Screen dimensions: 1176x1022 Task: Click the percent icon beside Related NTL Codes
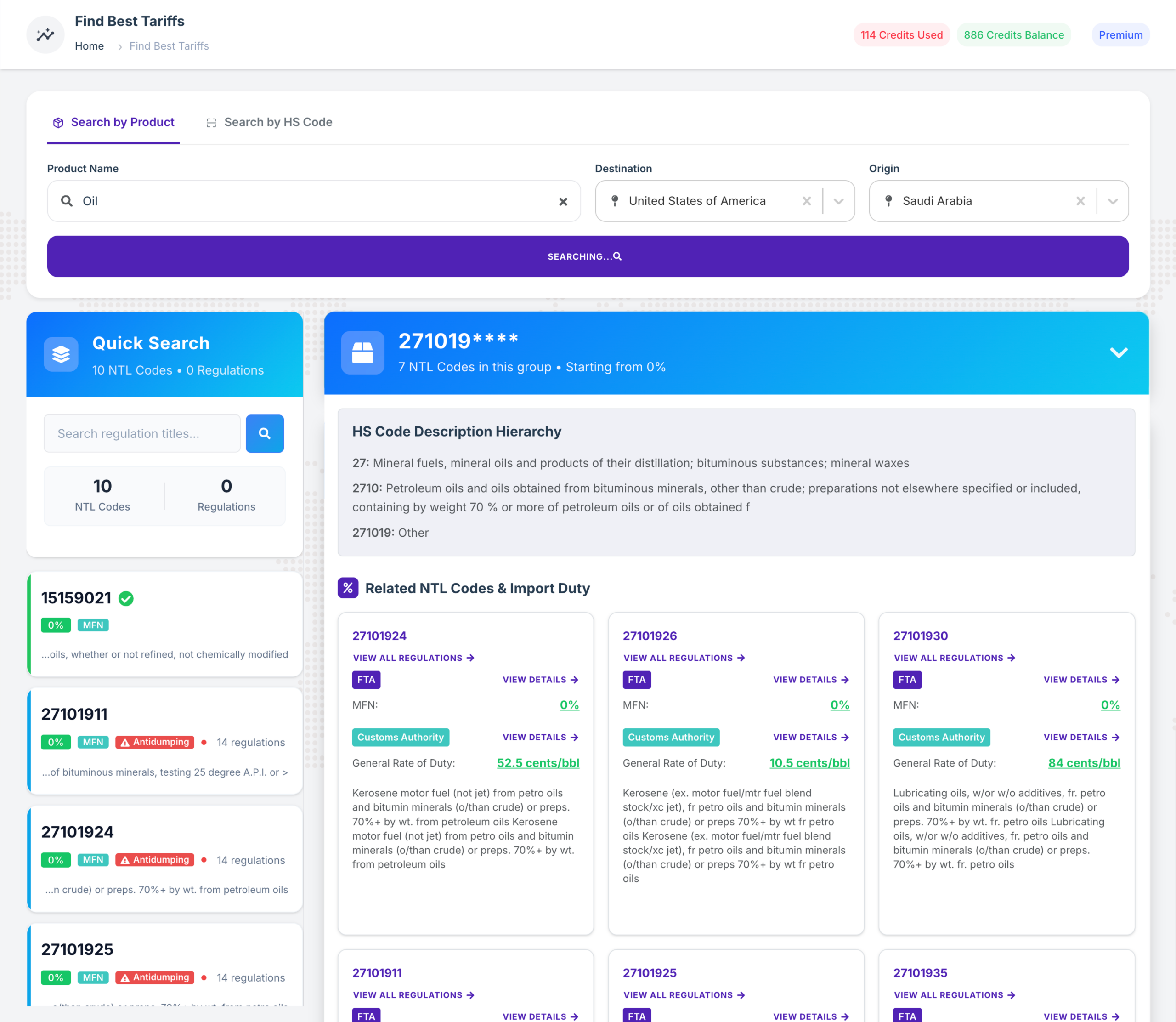pyautogui.click(x=348, y=588)
